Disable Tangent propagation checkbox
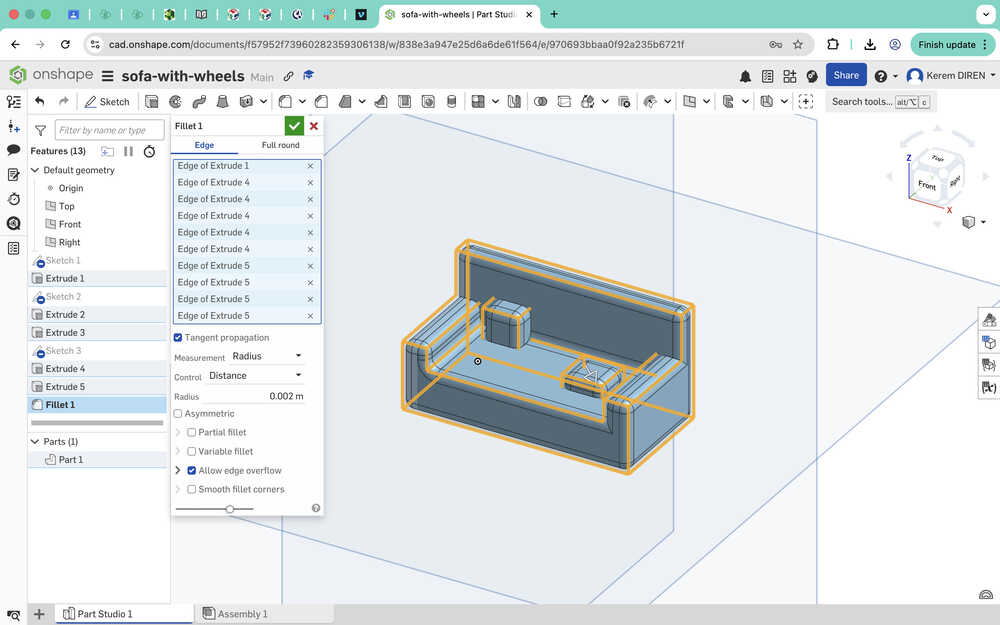 178,338
